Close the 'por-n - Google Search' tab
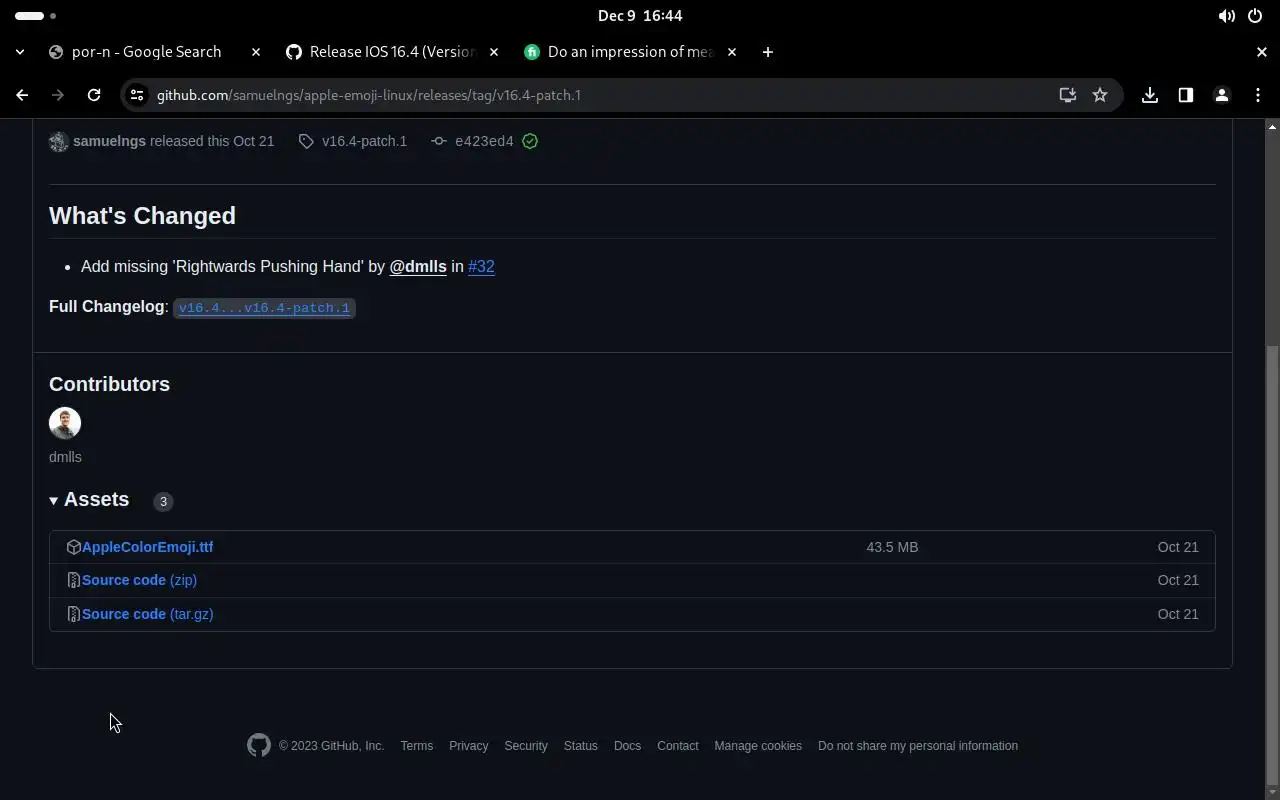Screen dimensions: 1280x800 [x=256, y=52]
